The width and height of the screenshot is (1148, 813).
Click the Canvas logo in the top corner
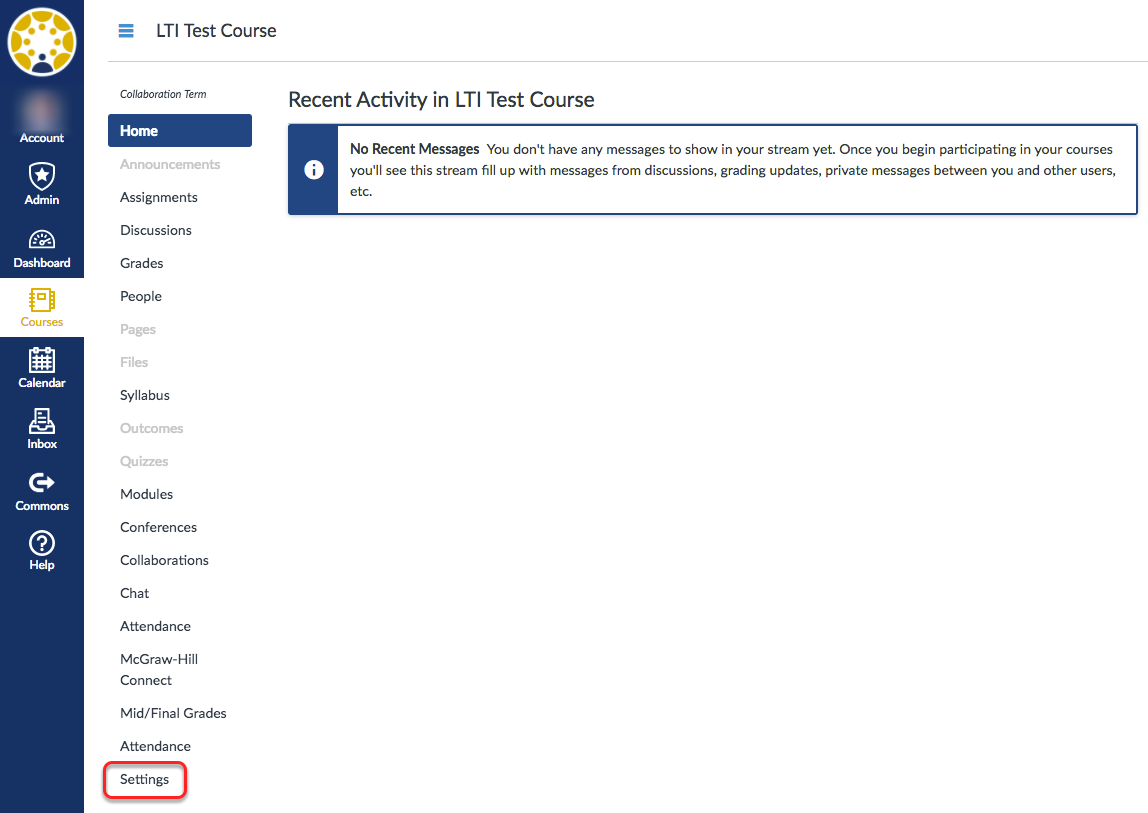(42, 42)
